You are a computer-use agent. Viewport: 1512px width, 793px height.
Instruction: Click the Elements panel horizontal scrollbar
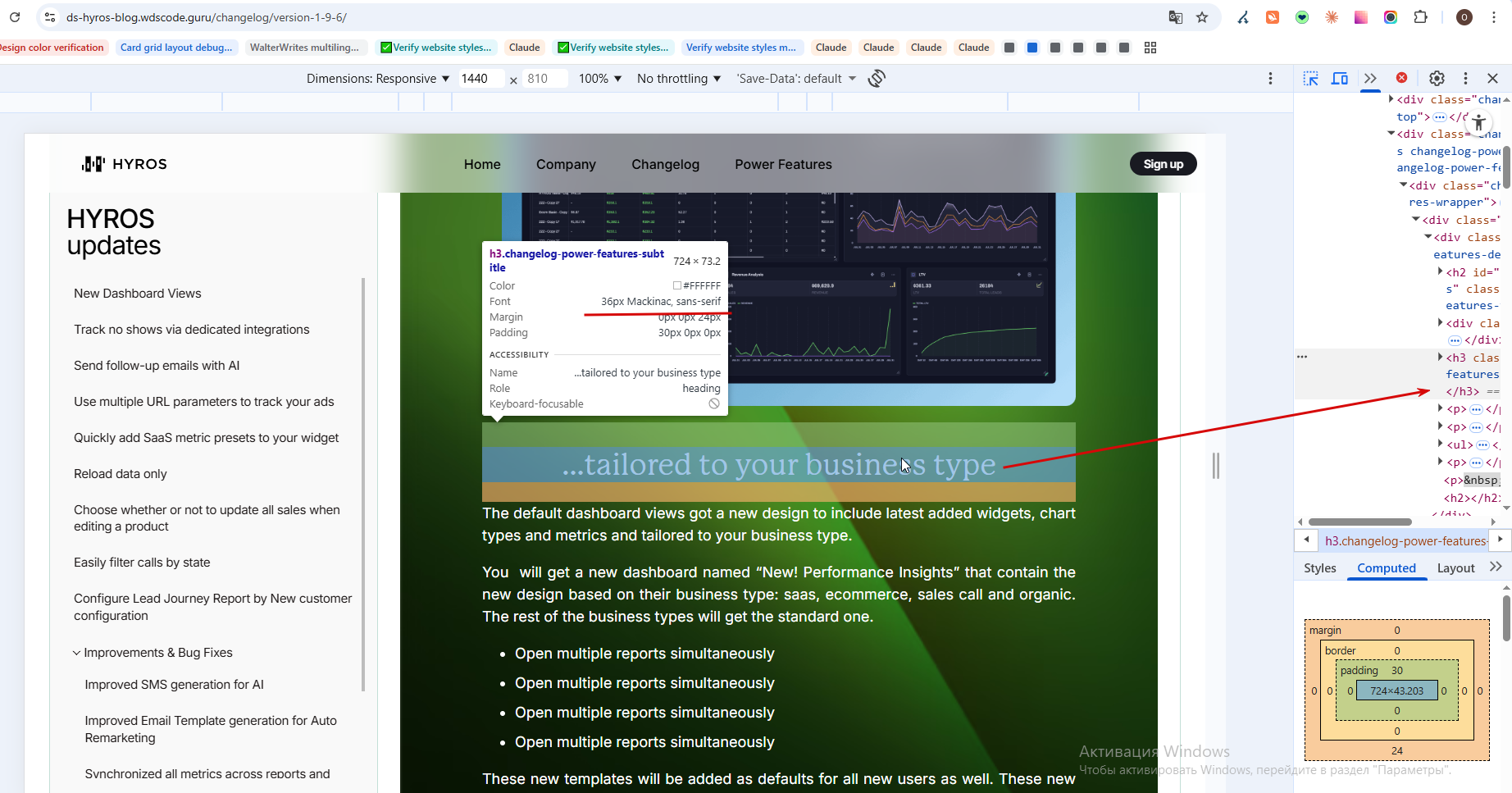point(1359,522)
